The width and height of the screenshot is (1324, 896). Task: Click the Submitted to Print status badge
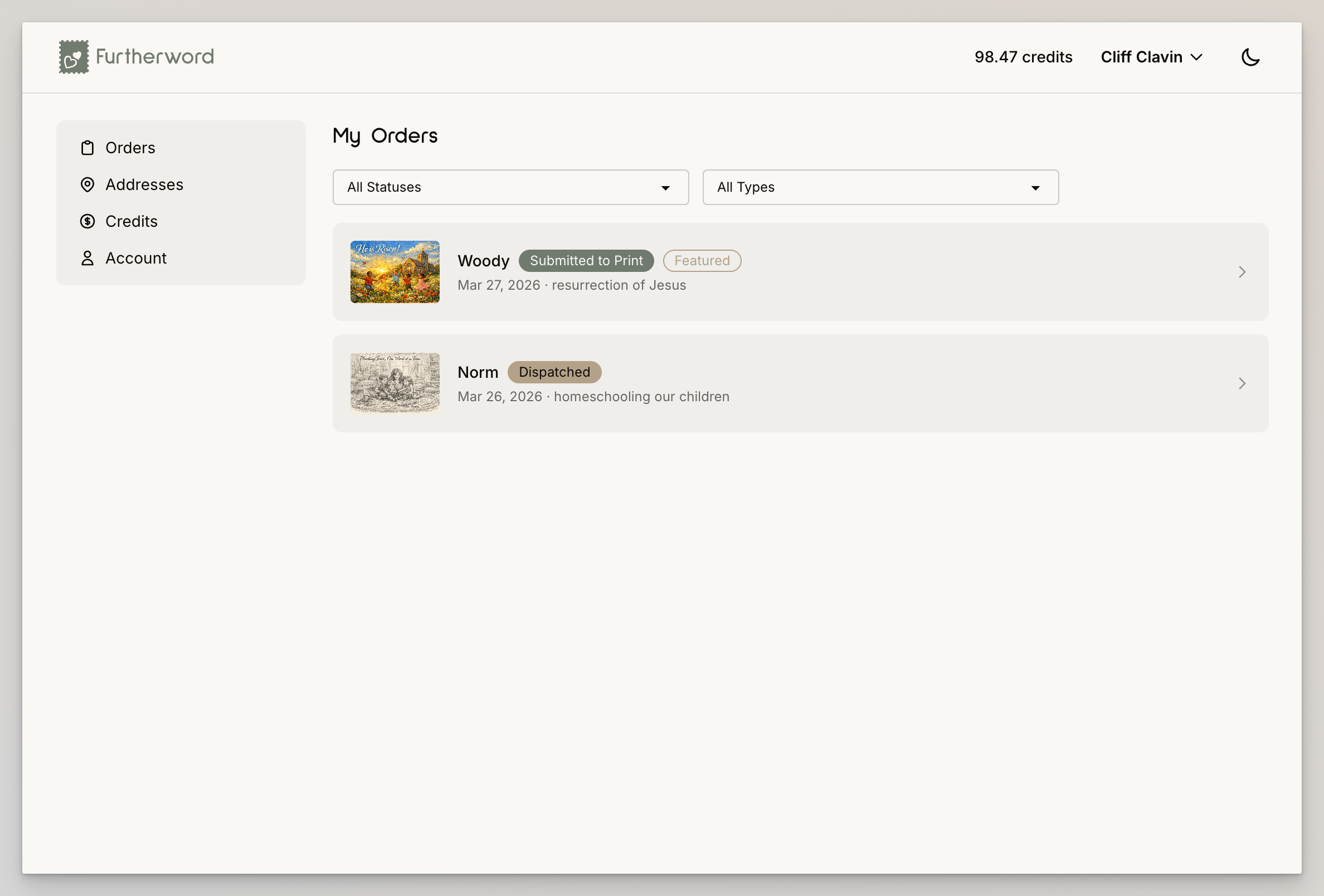tap(586, 261)
